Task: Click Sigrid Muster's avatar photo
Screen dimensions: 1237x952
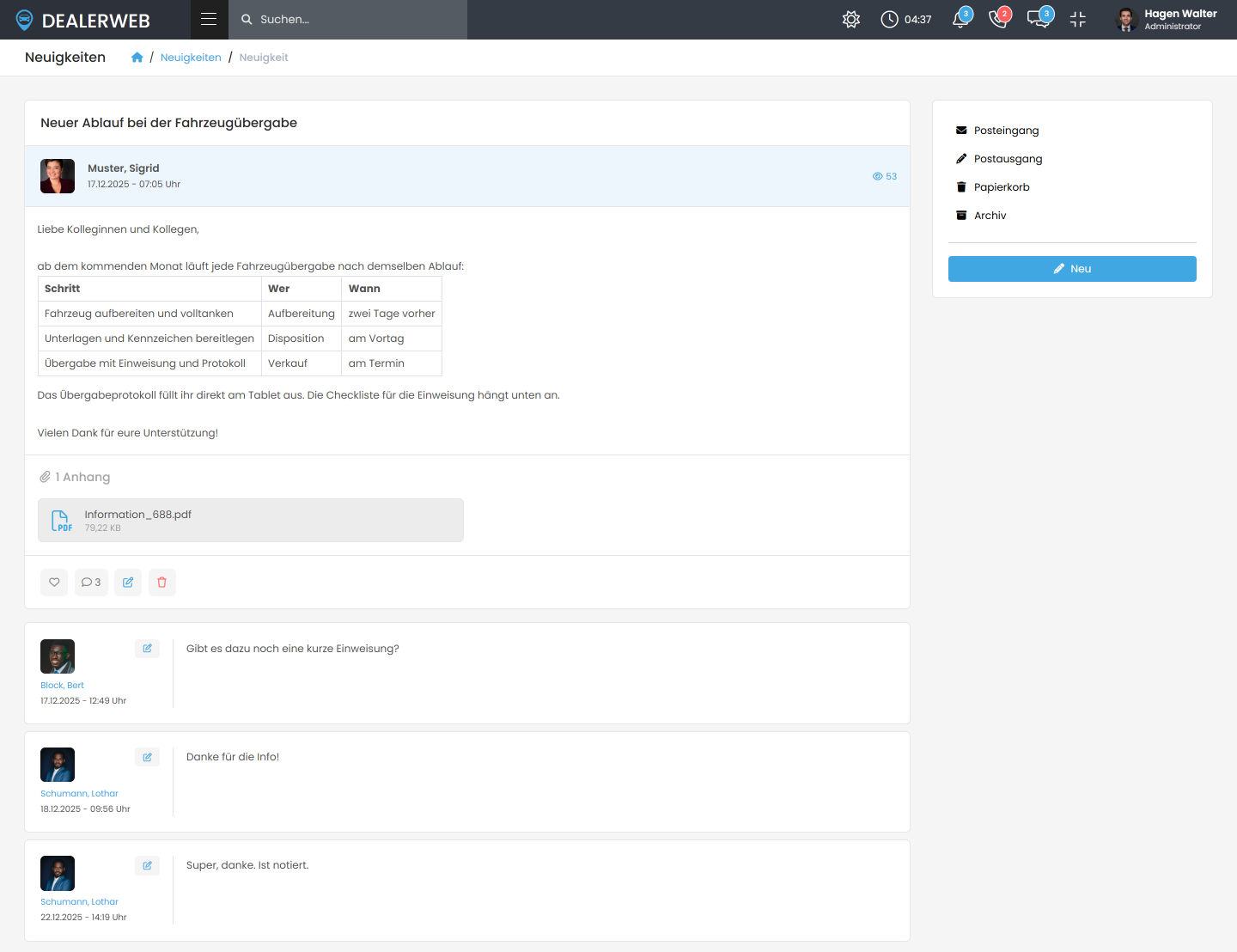Action: [58, 176]
